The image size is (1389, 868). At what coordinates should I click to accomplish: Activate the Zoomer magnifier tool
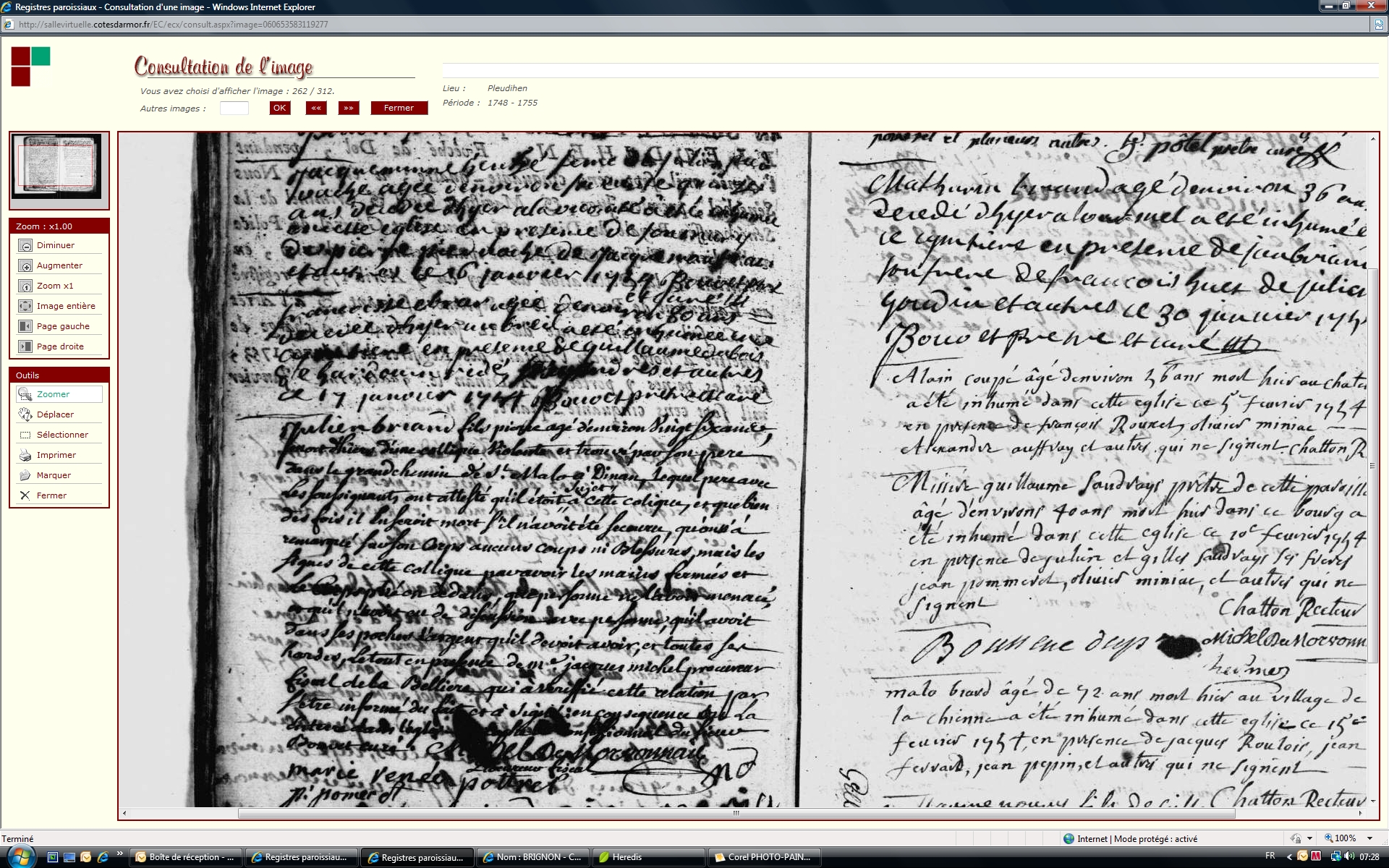click(25, 394)
